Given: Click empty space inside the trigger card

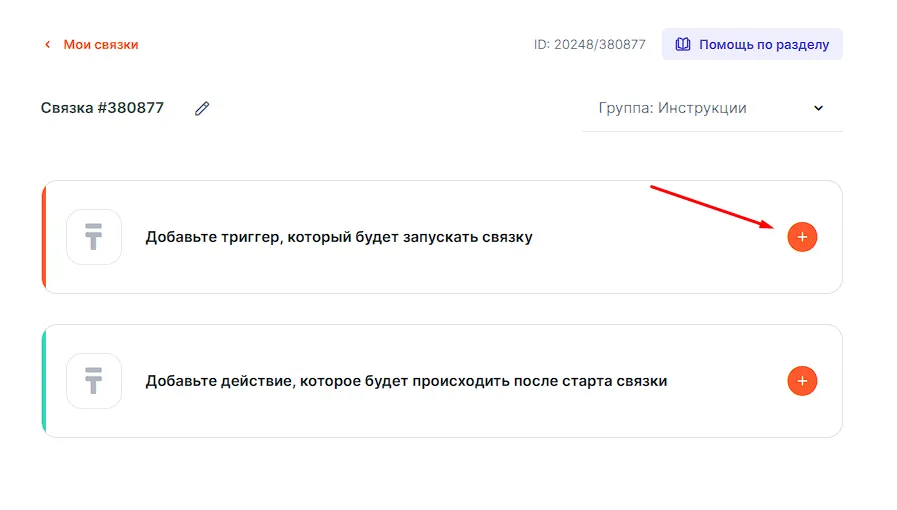Looking at the screenshot, I should tap(650, 265).
